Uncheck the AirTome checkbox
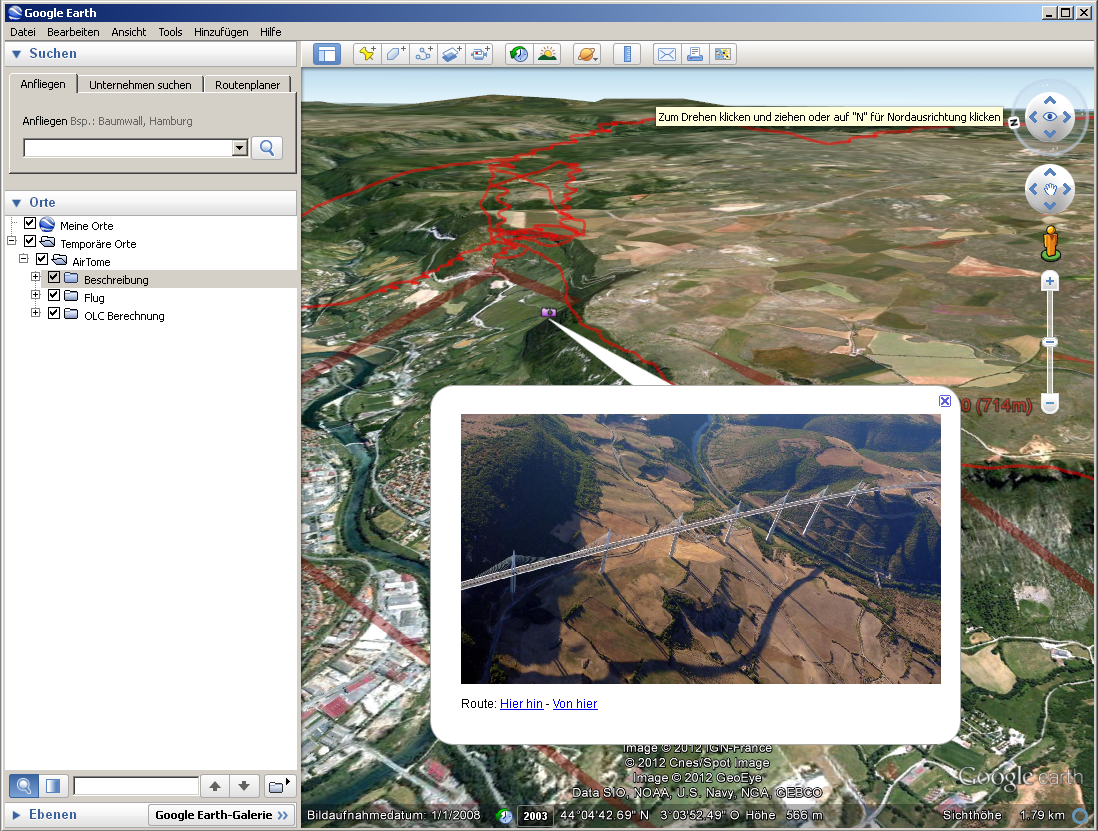The height and width of the screenshot is (831, 1098). point(42,259)
